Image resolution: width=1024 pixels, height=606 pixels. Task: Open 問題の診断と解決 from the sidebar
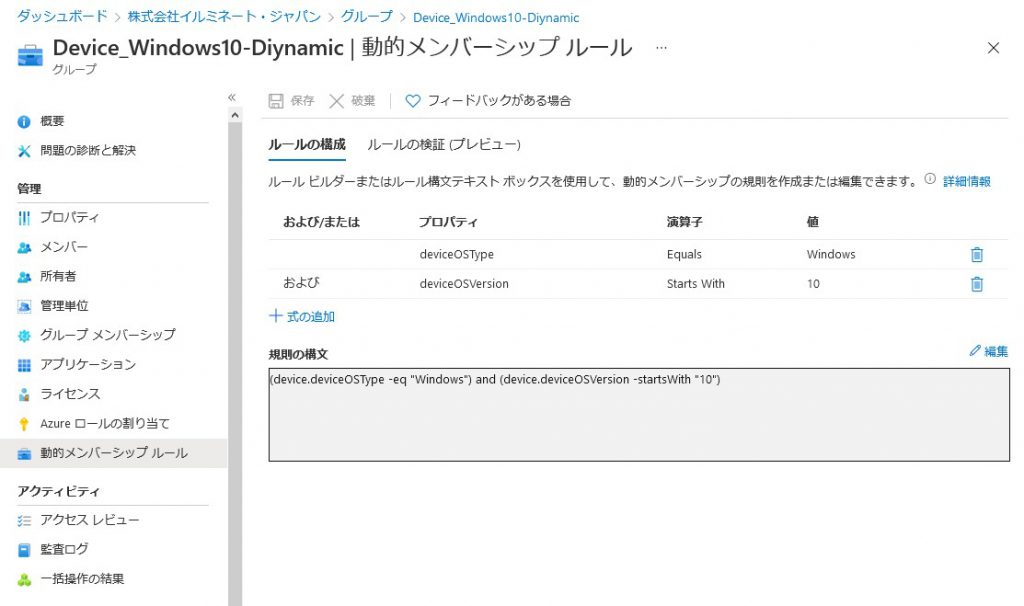coord(88,150)
